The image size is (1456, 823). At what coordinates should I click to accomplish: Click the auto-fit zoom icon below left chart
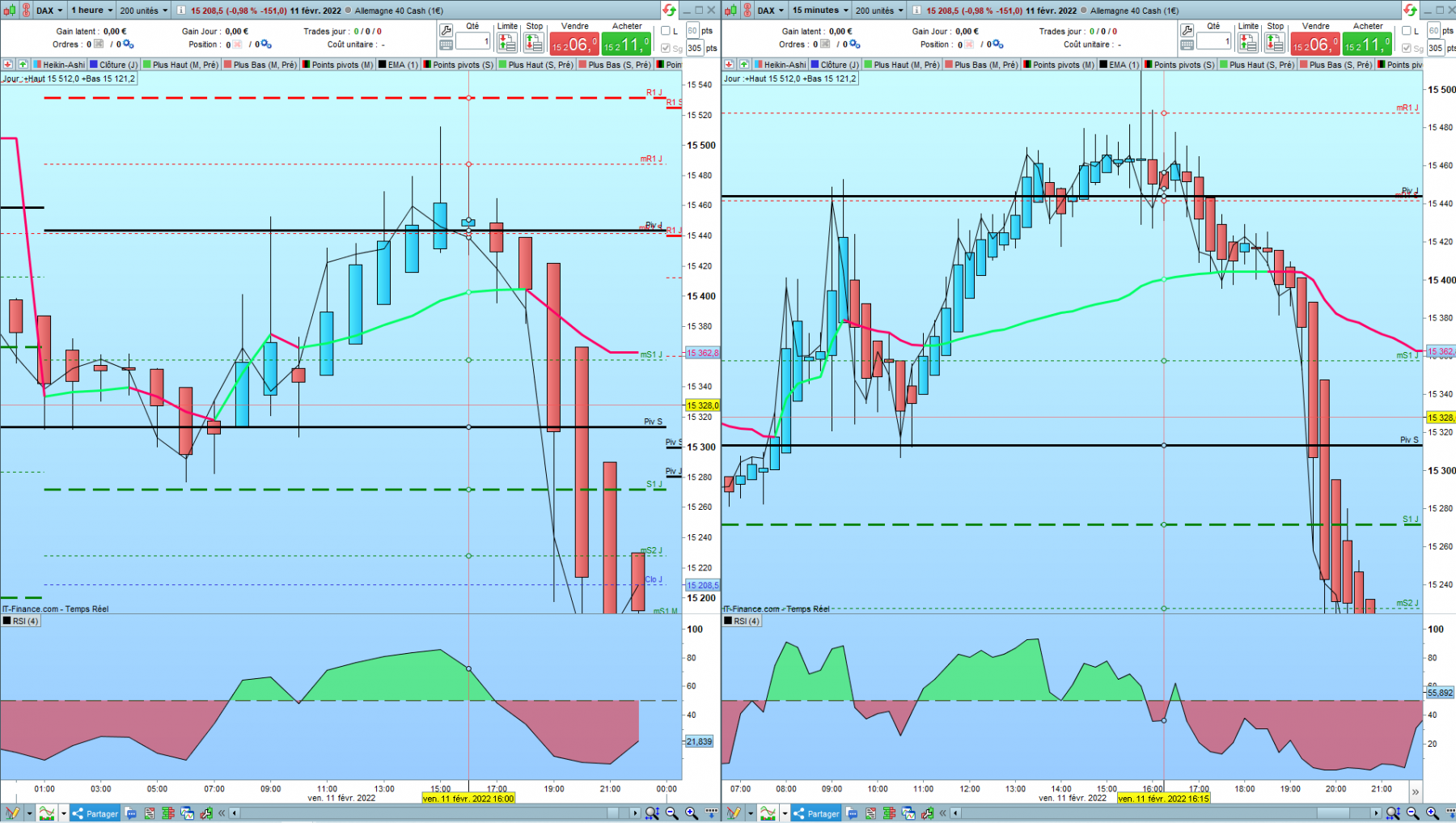pyautogui.click(x=652, y=813)
